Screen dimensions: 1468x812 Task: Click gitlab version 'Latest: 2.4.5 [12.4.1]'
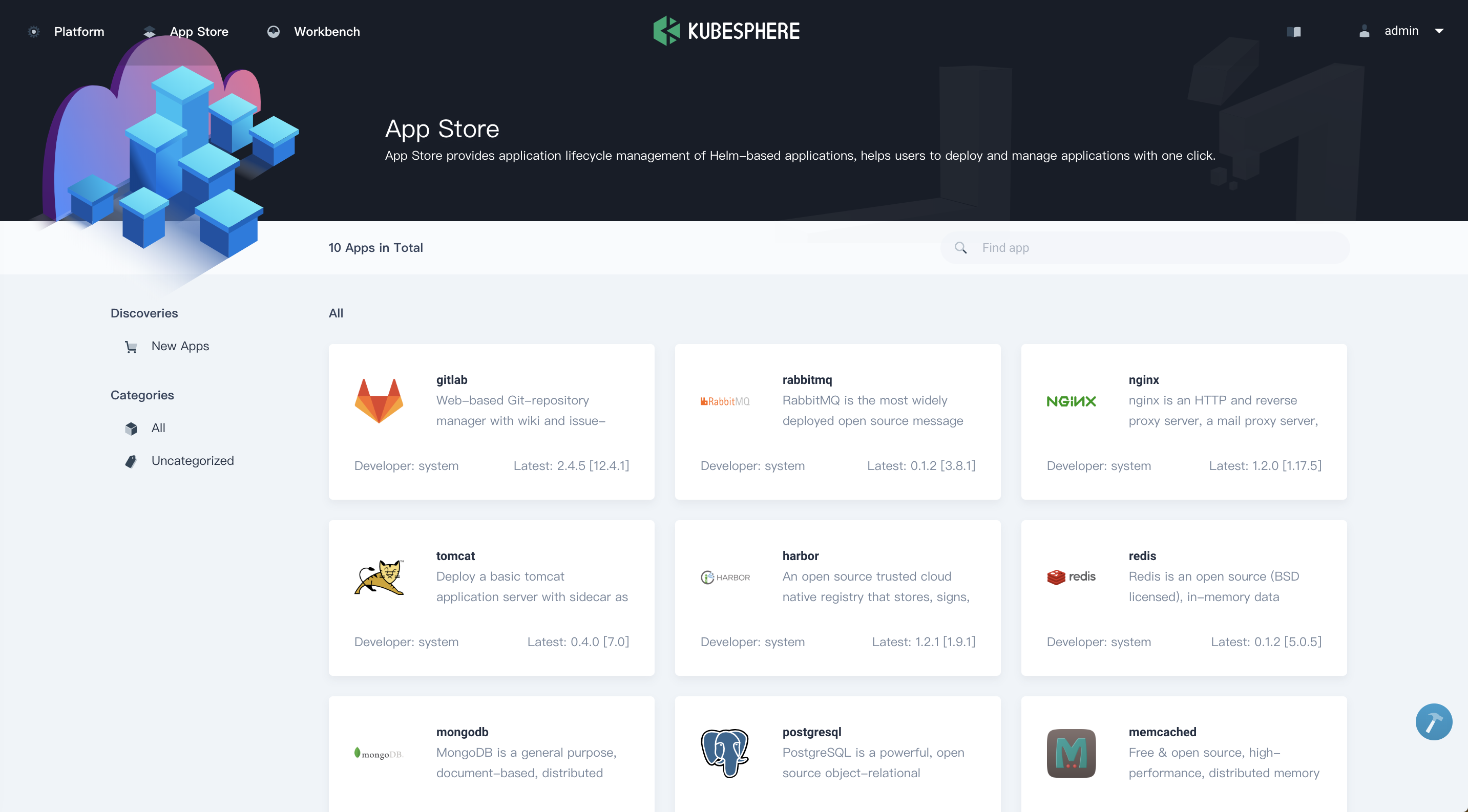coord(571,466)
